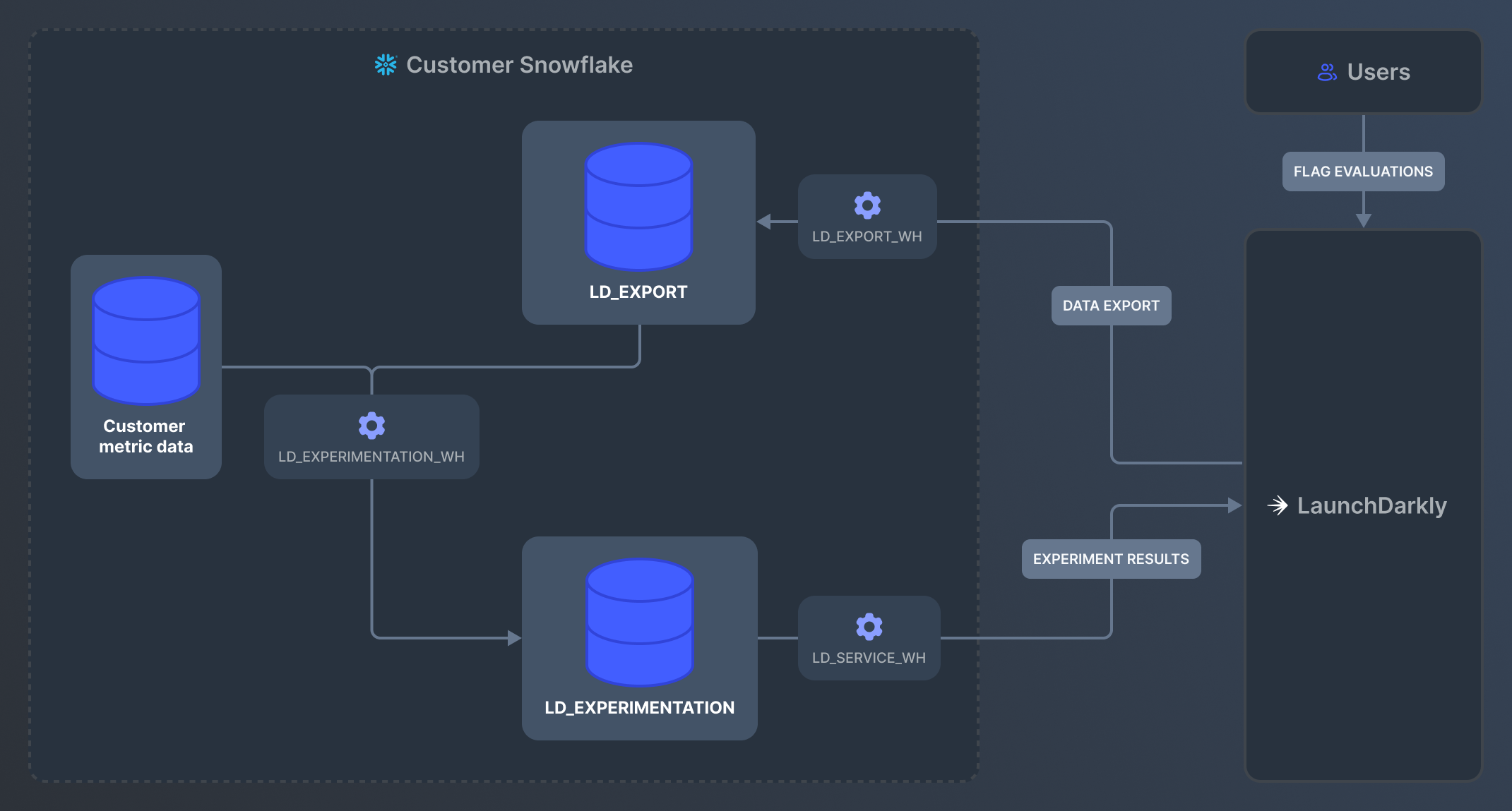Select the gear icon in LD_SERVICE_WH
The image size is (1512, 811).
pyautogui.click(x=869, y=626)
